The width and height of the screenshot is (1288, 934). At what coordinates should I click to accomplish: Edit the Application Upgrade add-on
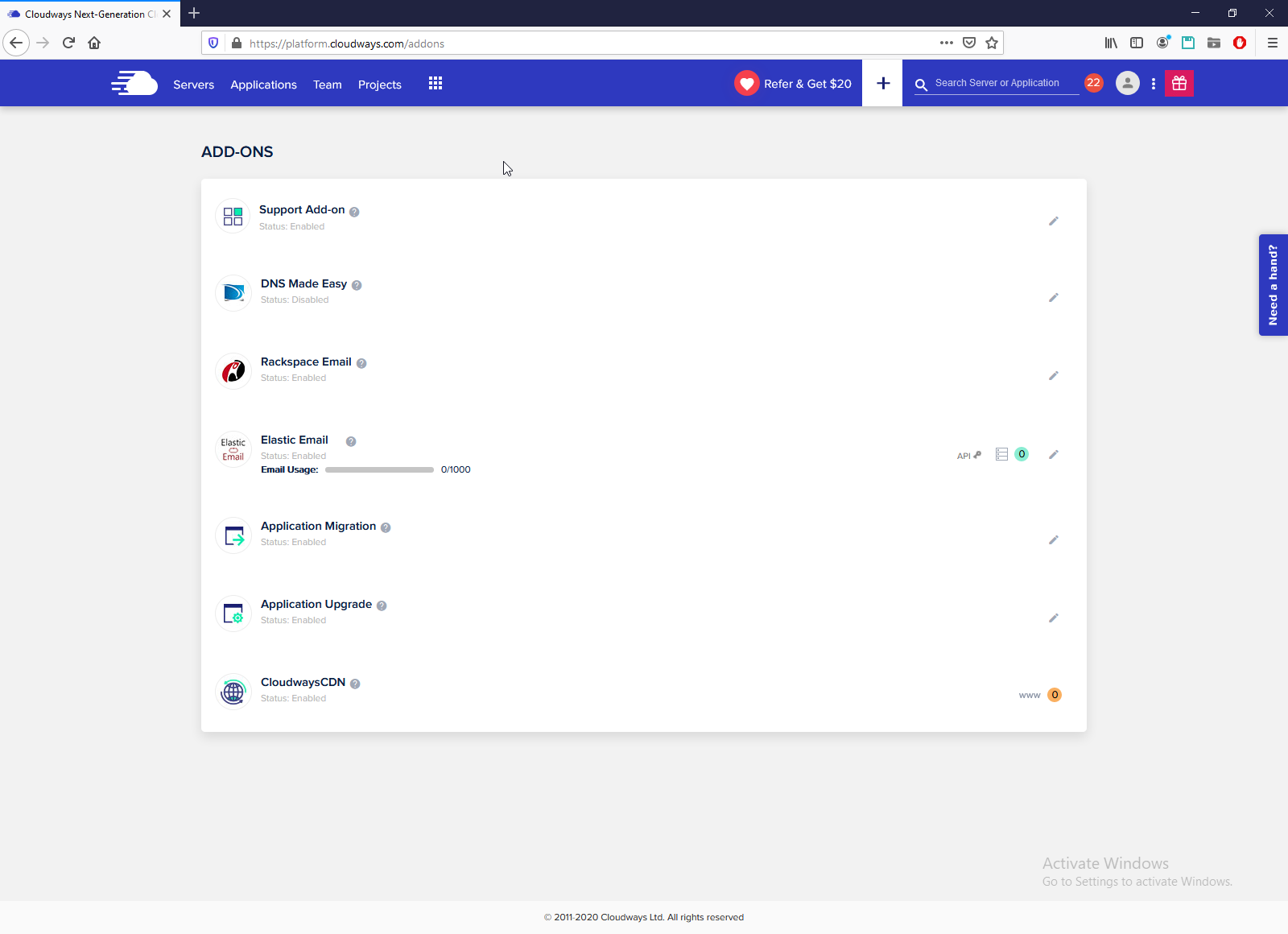click(x=1054, y=618)
